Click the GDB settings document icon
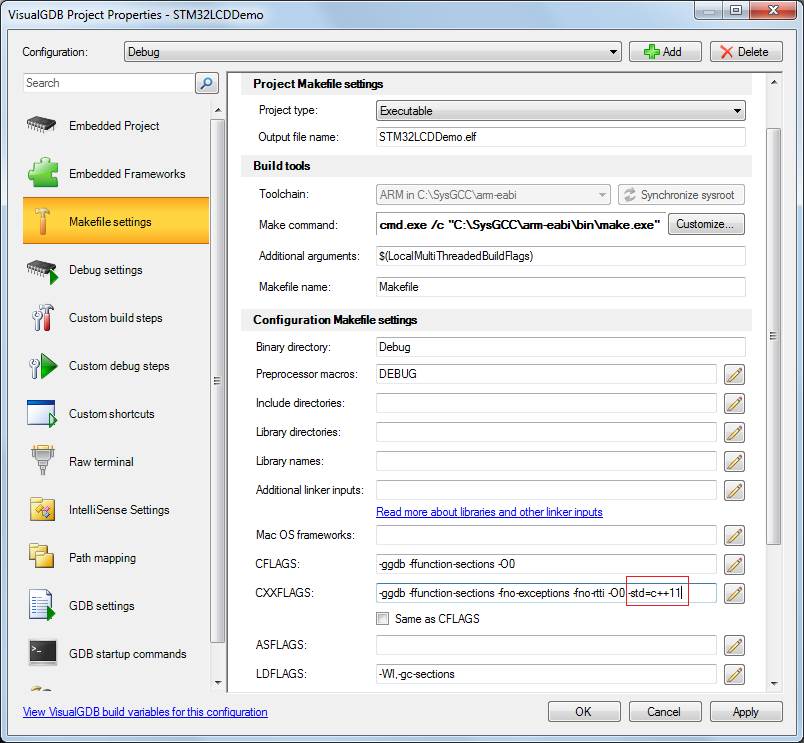This screenshot has width=804, height=743. click(42, 605)
